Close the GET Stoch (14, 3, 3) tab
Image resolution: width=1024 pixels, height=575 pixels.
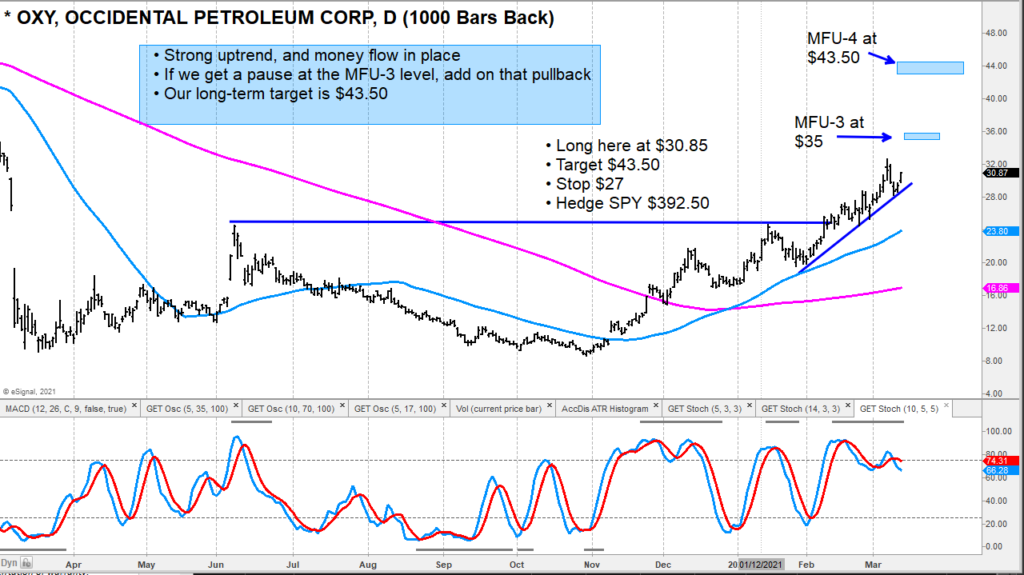pyautogui.click(x=848, y=406)
